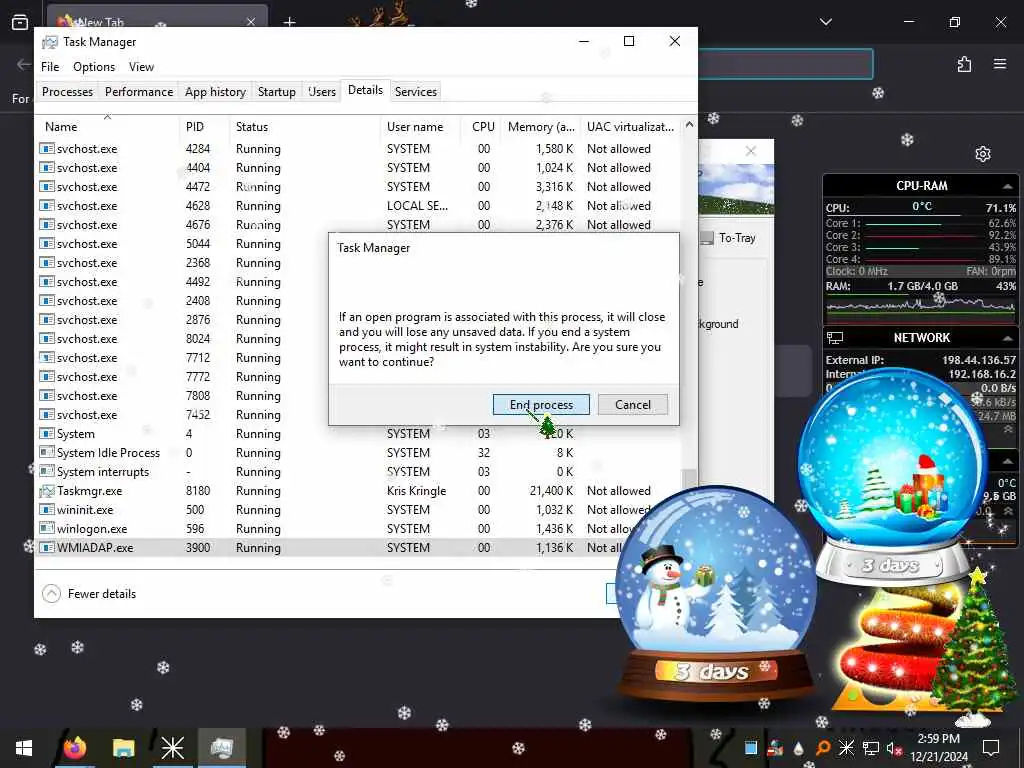Switch to the Processes tab

pos(67,91)
